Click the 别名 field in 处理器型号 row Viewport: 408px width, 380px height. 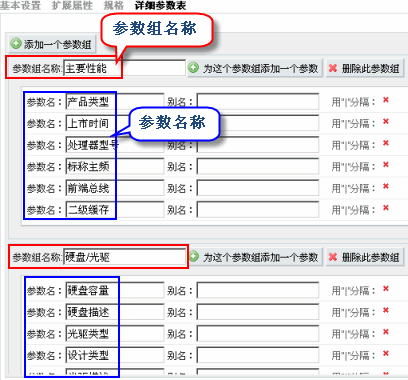[258, 145]
